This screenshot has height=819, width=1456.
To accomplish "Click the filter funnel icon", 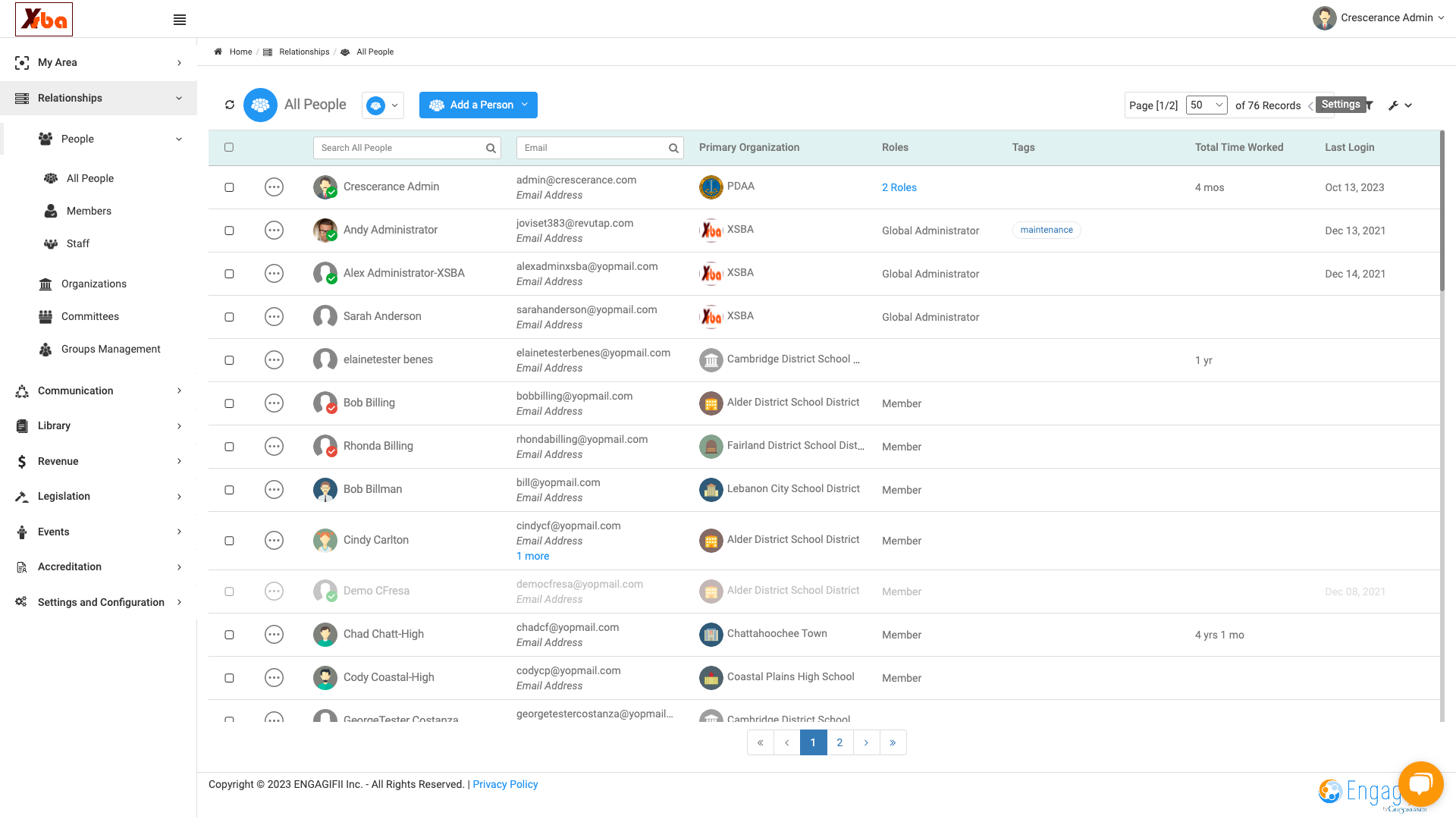I will tap(1370, 105).
